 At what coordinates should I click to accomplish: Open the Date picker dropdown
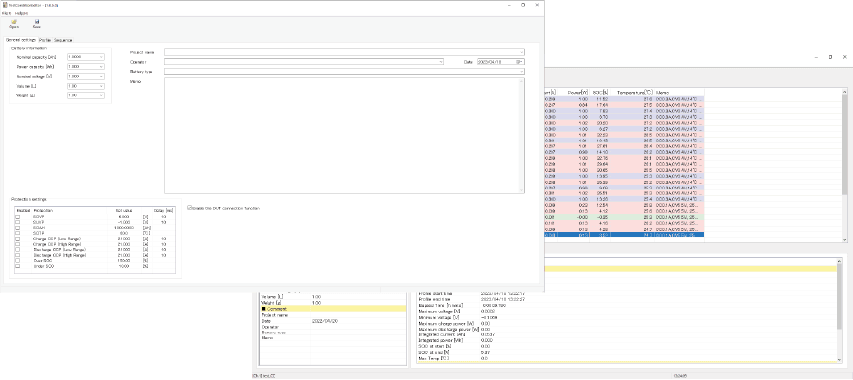[x=521, y=62]
